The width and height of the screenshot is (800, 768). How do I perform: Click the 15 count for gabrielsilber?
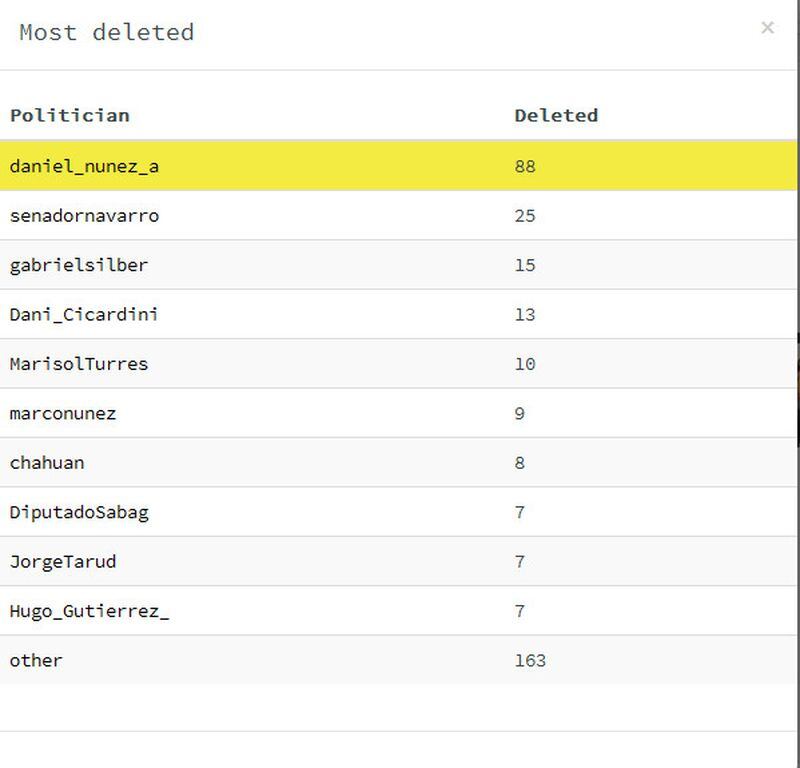click(525, 265)
